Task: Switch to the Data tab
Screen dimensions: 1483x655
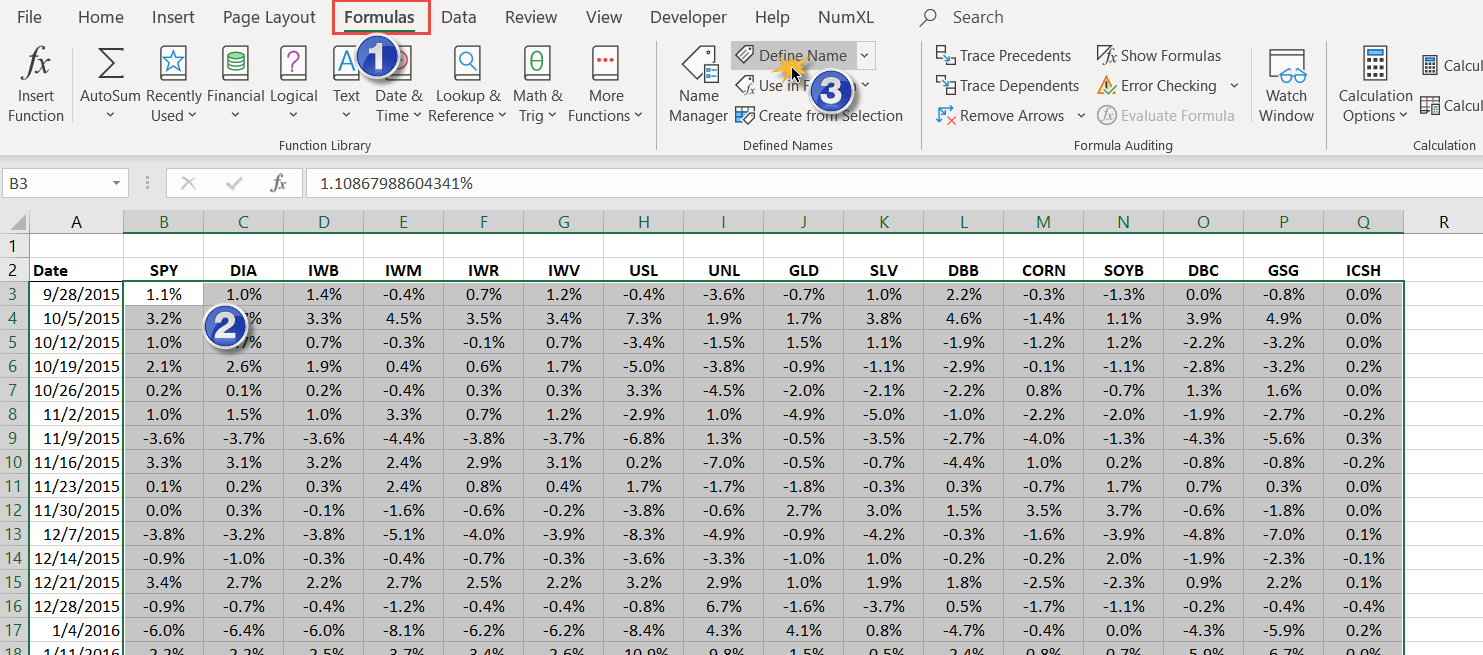Action: (x=458, y=17)
